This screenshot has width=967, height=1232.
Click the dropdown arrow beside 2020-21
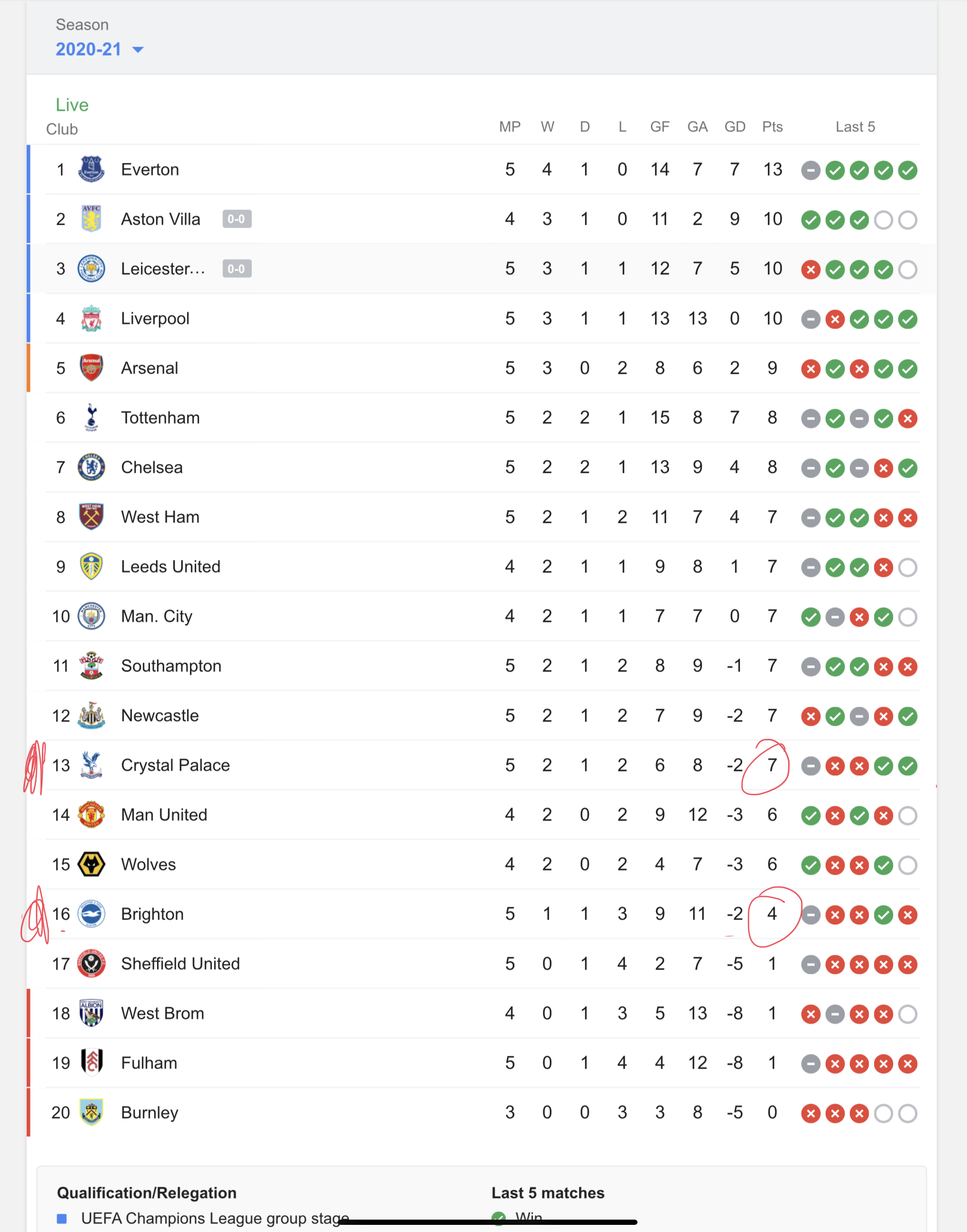(x=138, y=50)
